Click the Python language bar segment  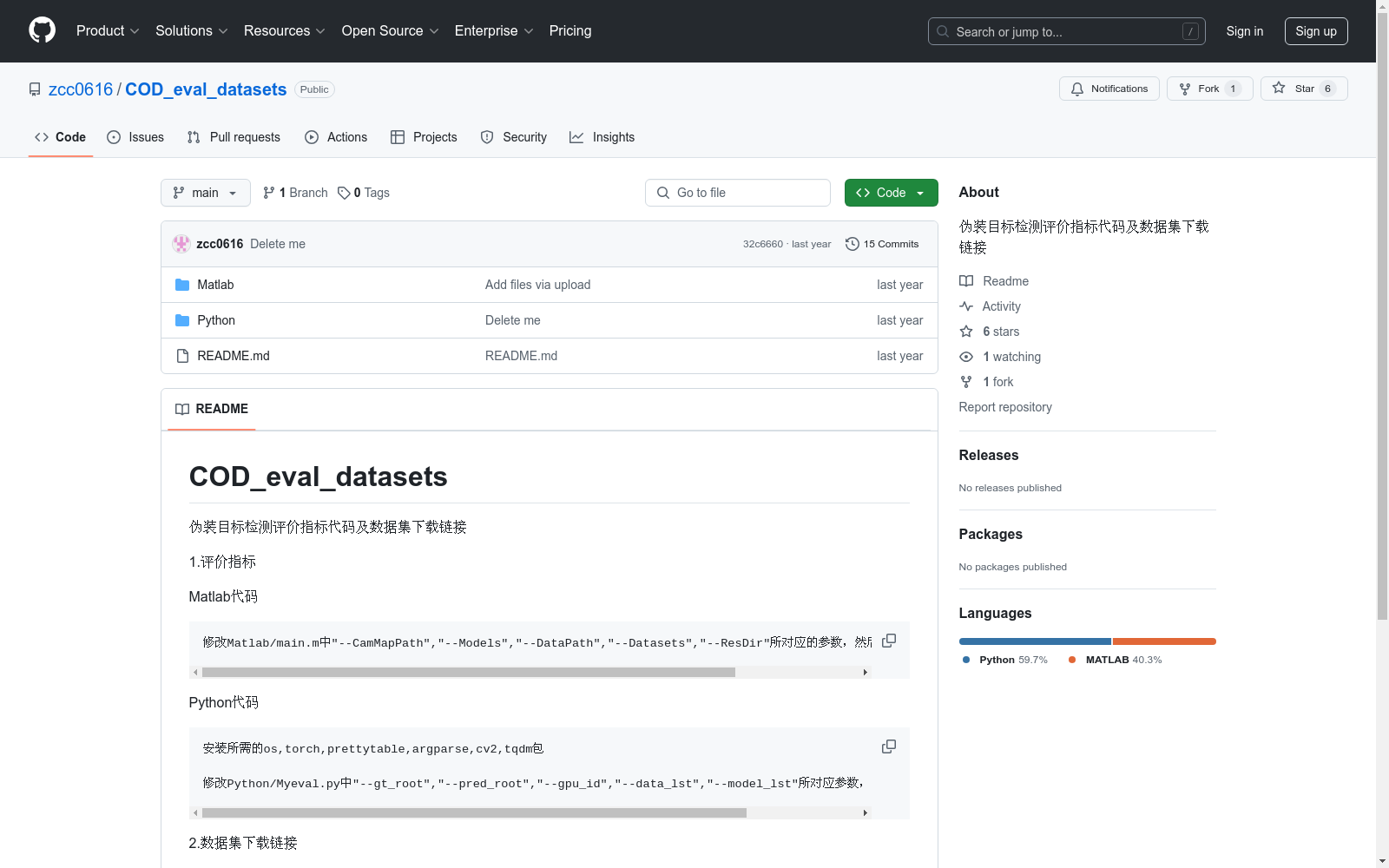[1034, 641]
